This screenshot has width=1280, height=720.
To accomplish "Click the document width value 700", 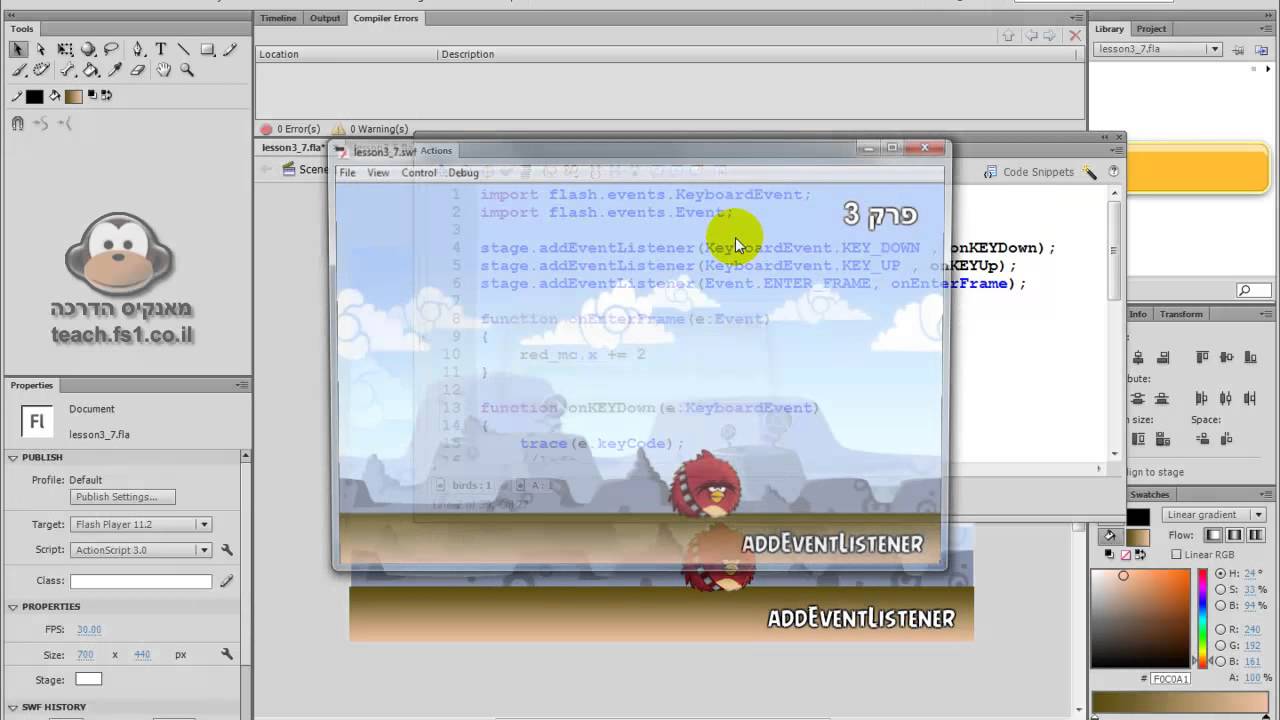I will pyautogui.click(x=86, y=655).
